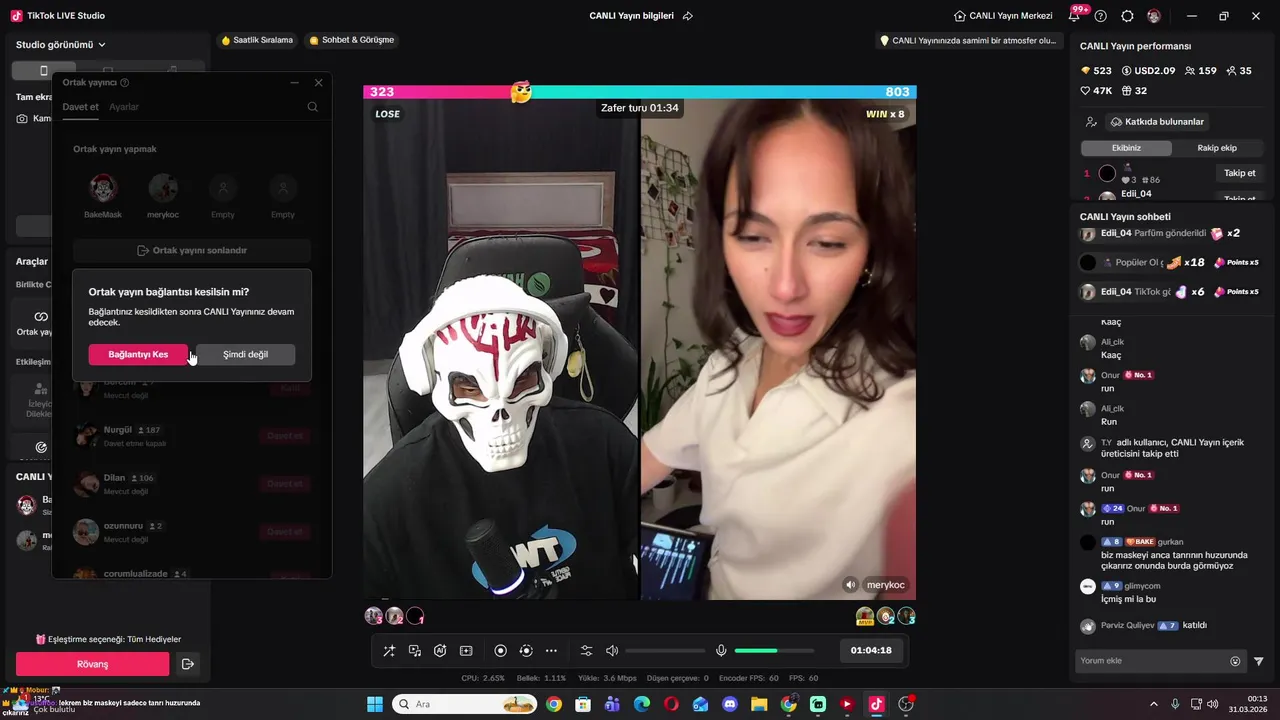The width and height of the screenshot is (1280, 720).
Task: Click the chat filter funnel icon
Action: (x=1259, y=661)
